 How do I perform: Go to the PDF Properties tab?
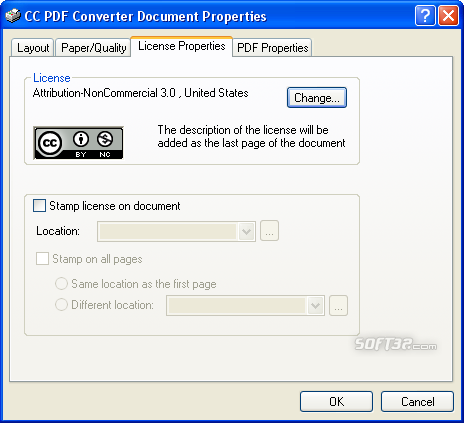pos(272,48)
